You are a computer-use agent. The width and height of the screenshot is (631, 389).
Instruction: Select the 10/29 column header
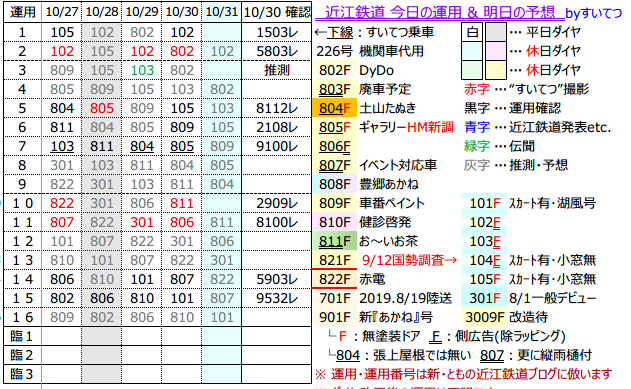142,12
